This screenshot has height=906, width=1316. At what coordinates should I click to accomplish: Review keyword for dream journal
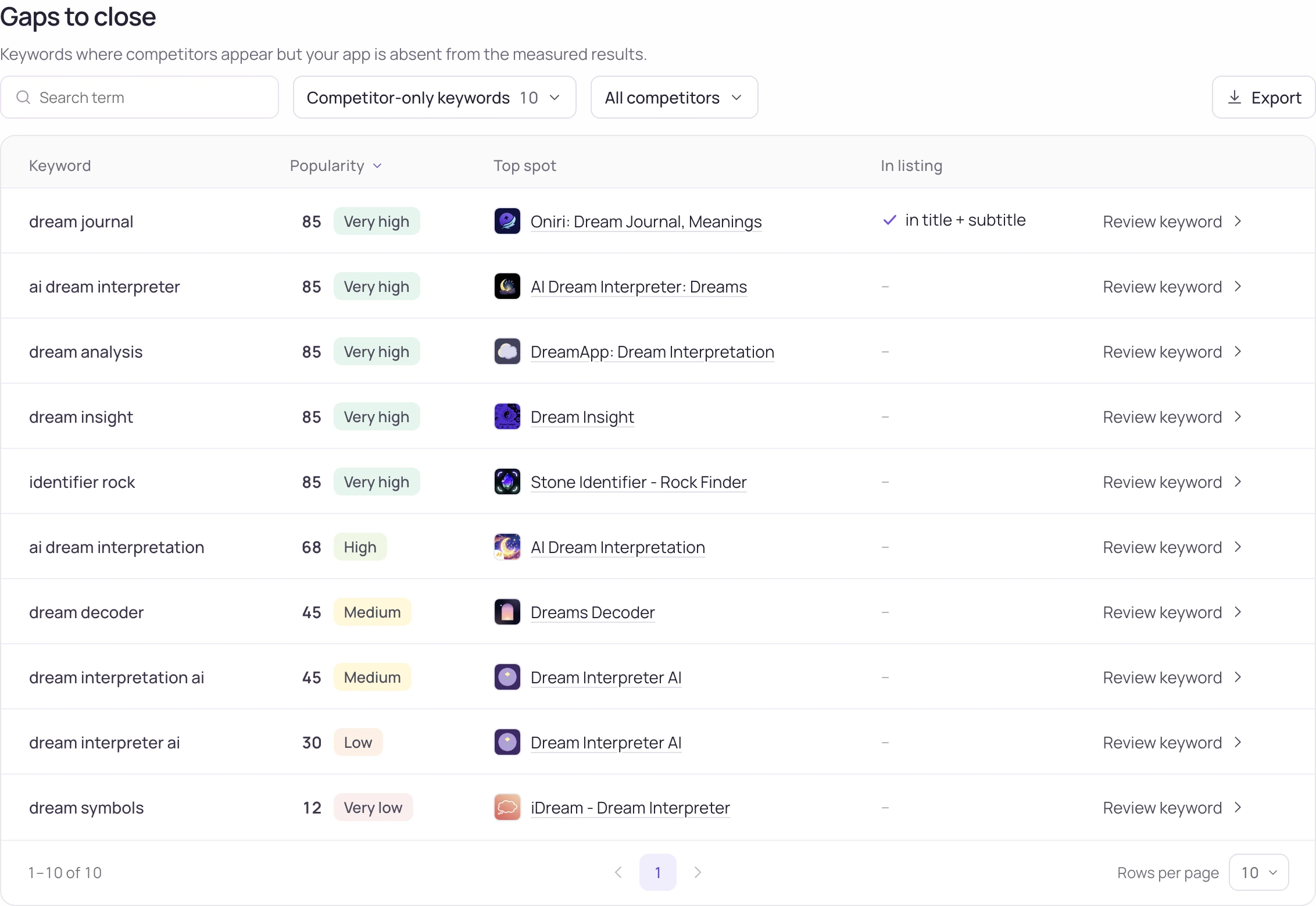[1172, 222]
